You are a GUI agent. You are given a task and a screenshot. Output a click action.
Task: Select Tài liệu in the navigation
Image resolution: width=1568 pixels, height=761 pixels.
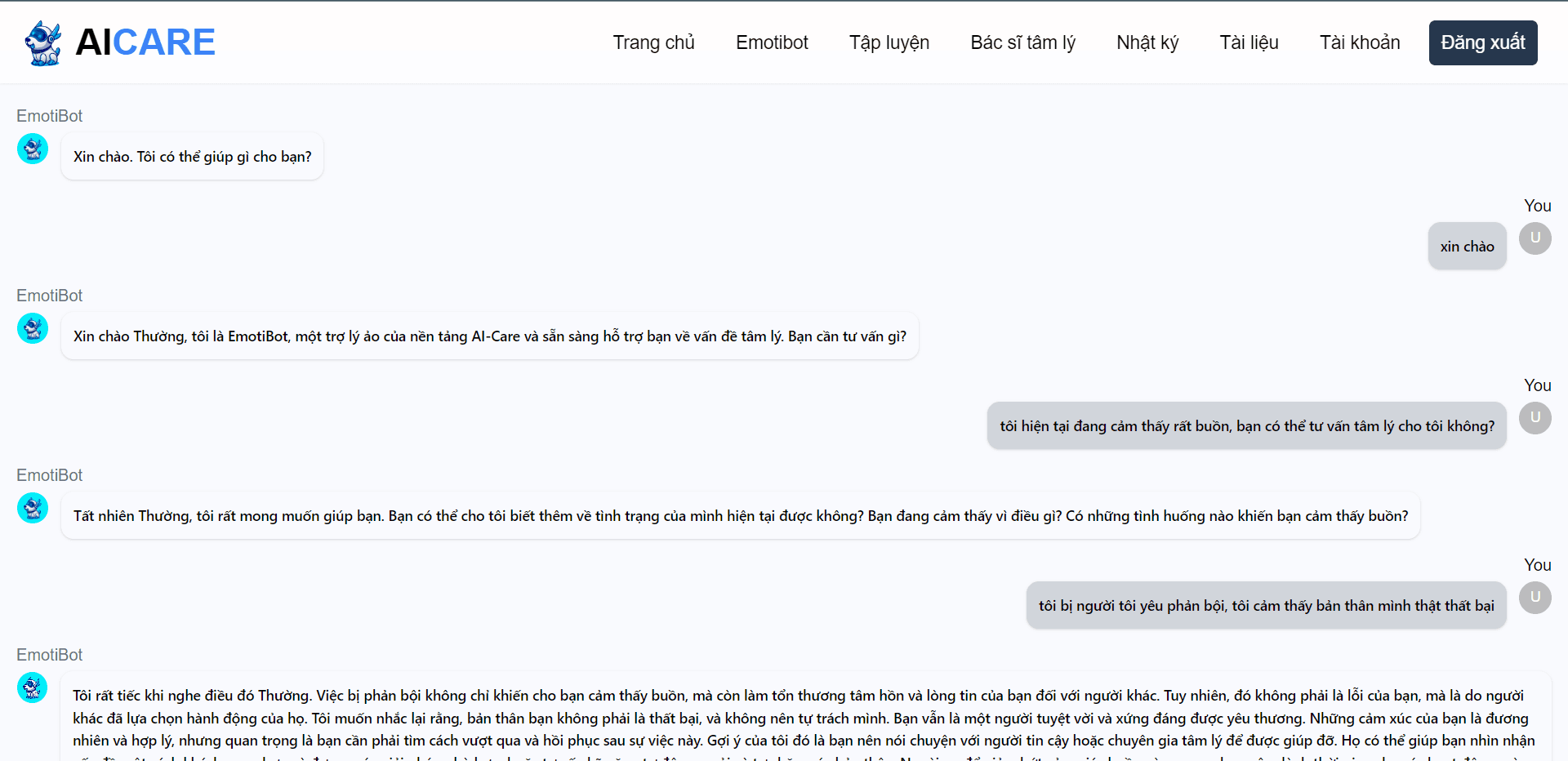click(x=1249, y=42)
